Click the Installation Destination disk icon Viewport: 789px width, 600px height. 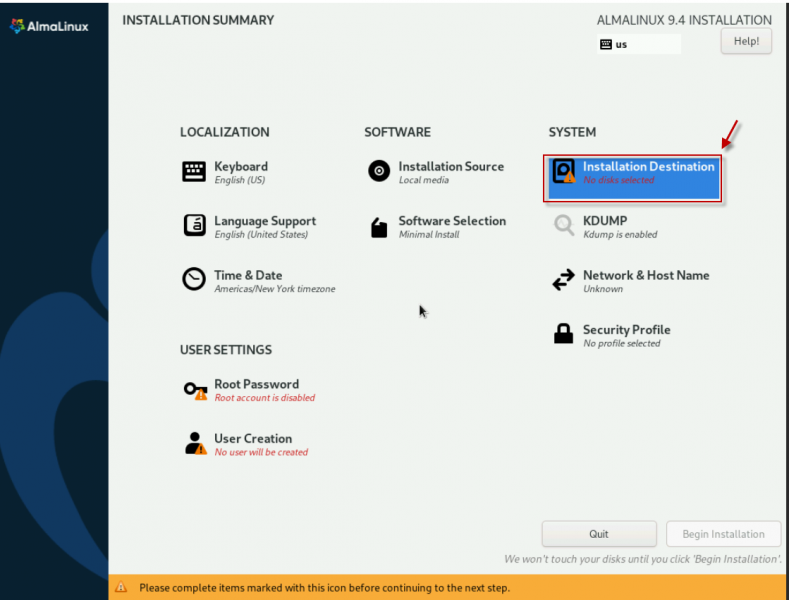point(564,172)
